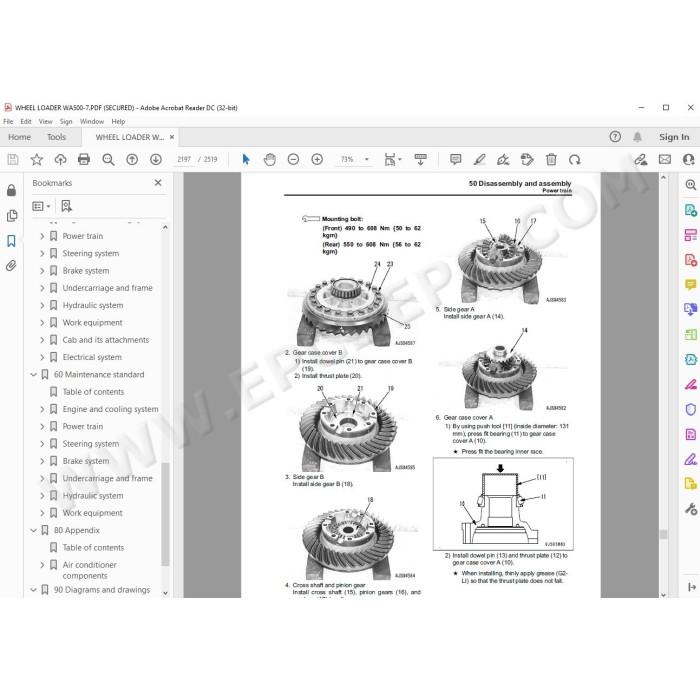
Task: Add a comment sticky note
Action: tap(455, 159)
